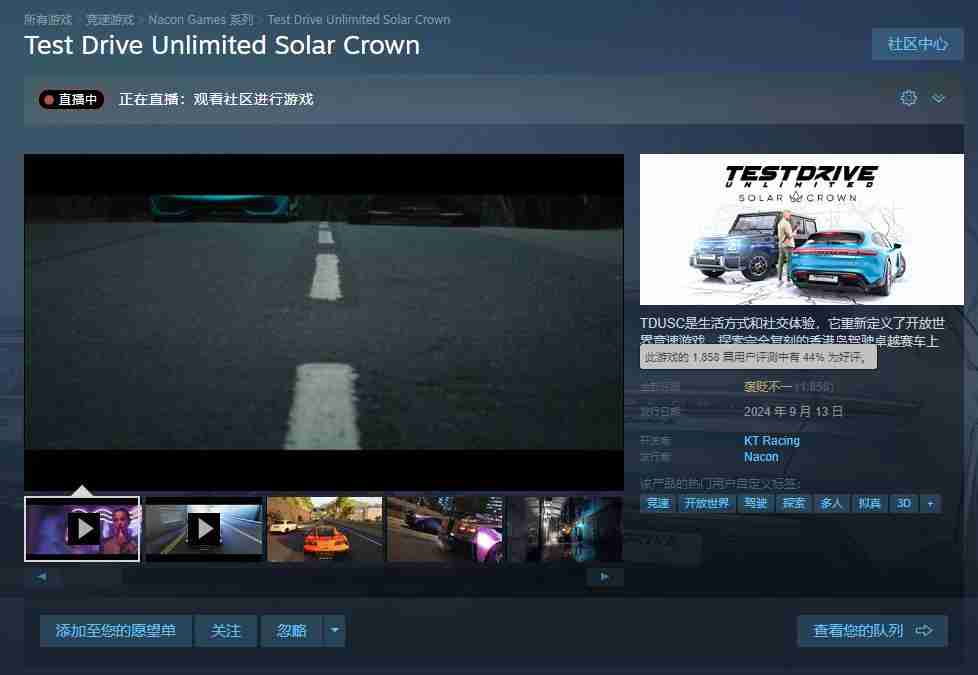
Task: Click the right arrow to scroll thumbnails
Action: tap(604, 576)
